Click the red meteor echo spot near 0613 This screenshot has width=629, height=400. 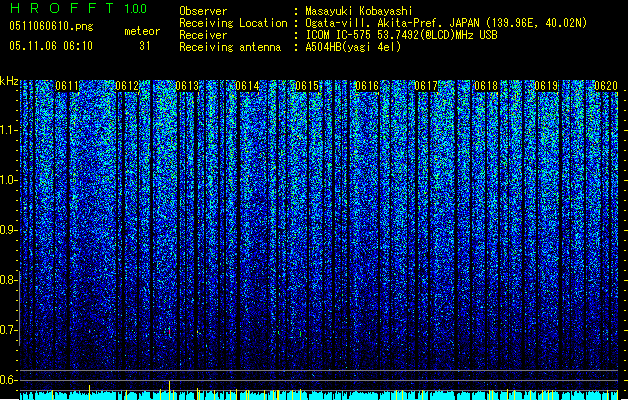pyautogui.click(x=169, y=332)
